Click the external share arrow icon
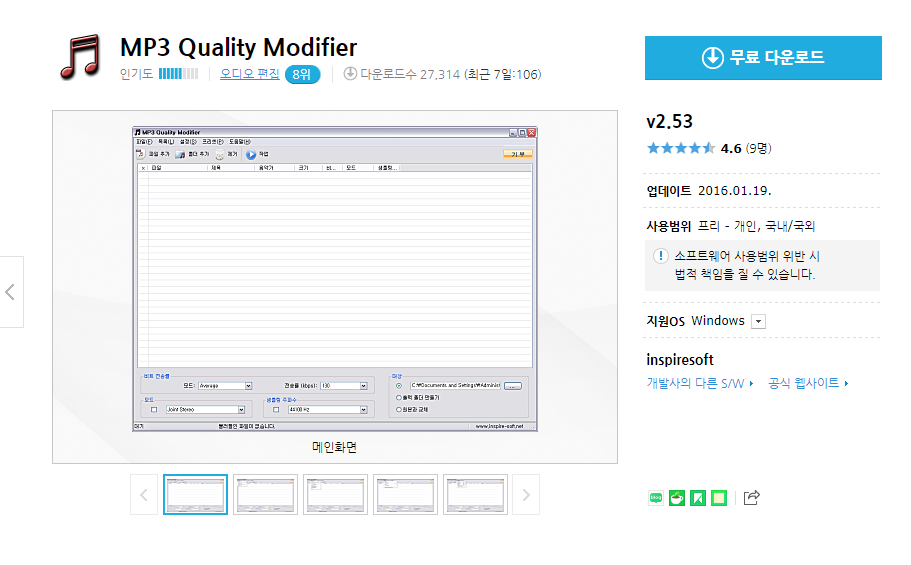Image resolution: width=911 pixels, height=565 pixels. (x=751, y=498)
